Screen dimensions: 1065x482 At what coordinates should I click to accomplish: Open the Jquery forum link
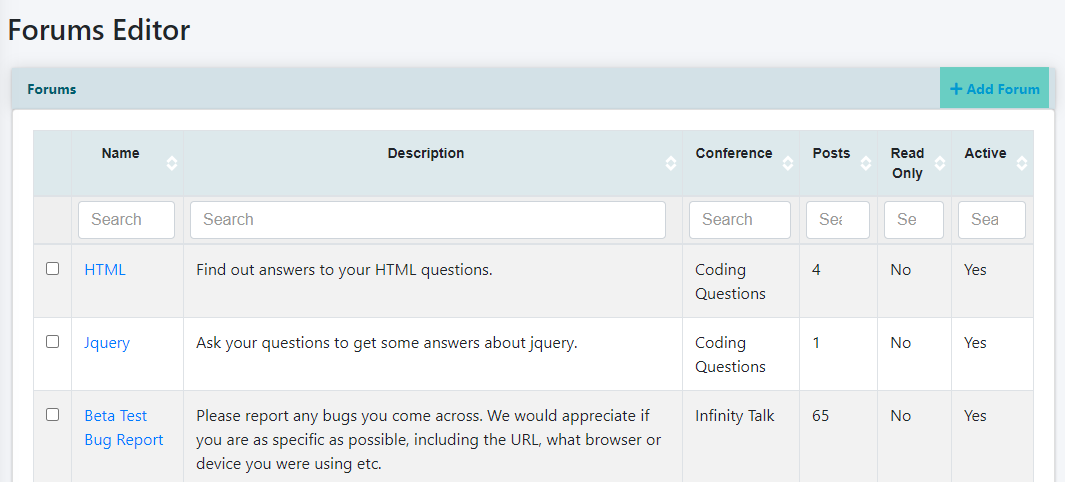pos(107,343)
